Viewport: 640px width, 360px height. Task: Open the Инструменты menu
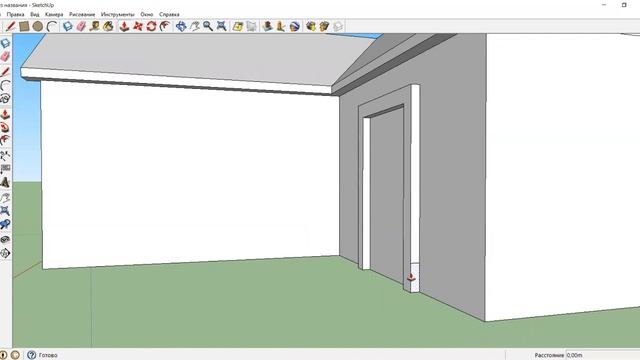coord(118,14)
